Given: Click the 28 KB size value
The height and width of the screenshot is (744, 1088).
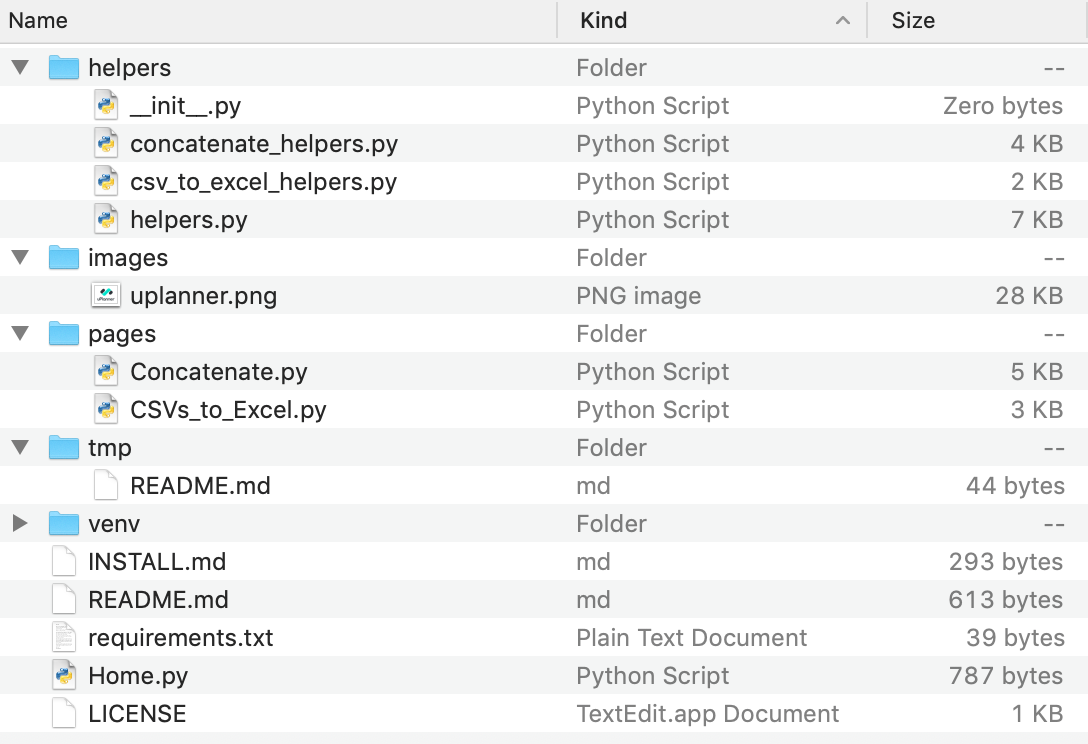Looking at the screenshot, I should [x=1029, y=296].
